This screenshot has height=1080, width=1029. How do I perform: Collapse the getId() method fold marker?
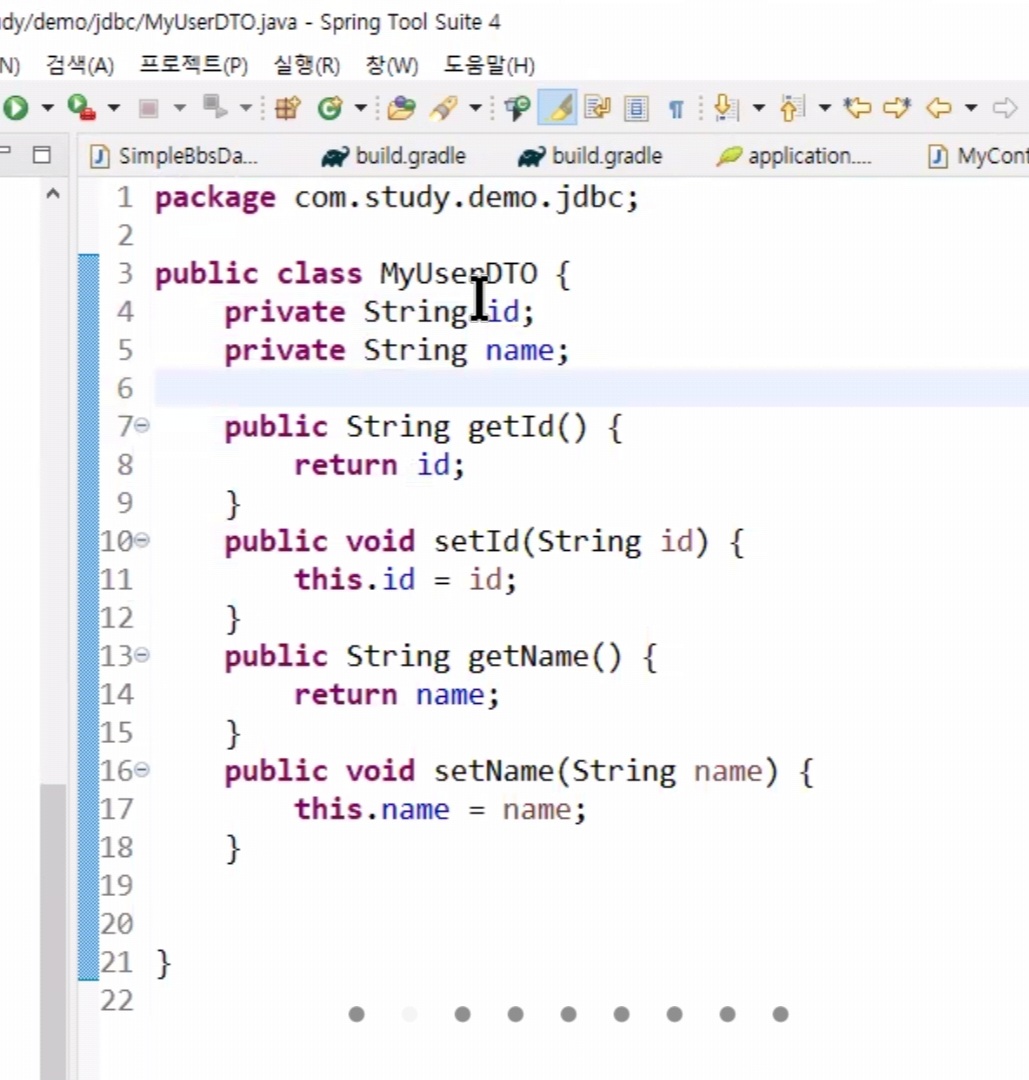click(x=142, y=426)
